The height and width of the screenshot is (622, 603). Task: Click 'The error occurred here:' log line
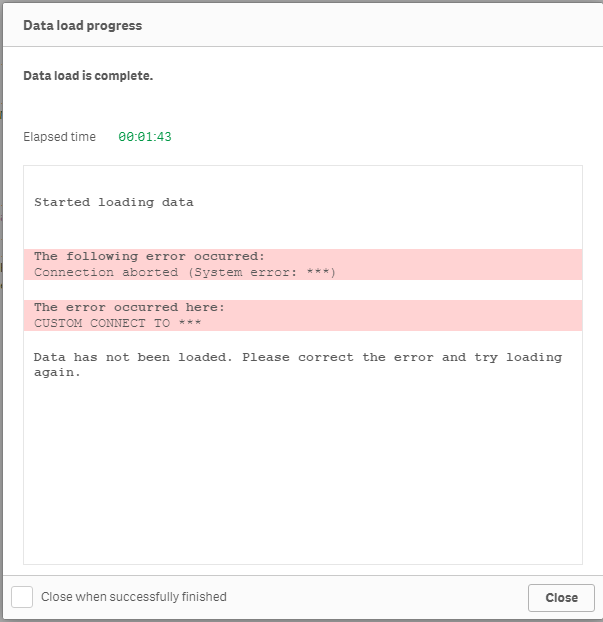130,307
